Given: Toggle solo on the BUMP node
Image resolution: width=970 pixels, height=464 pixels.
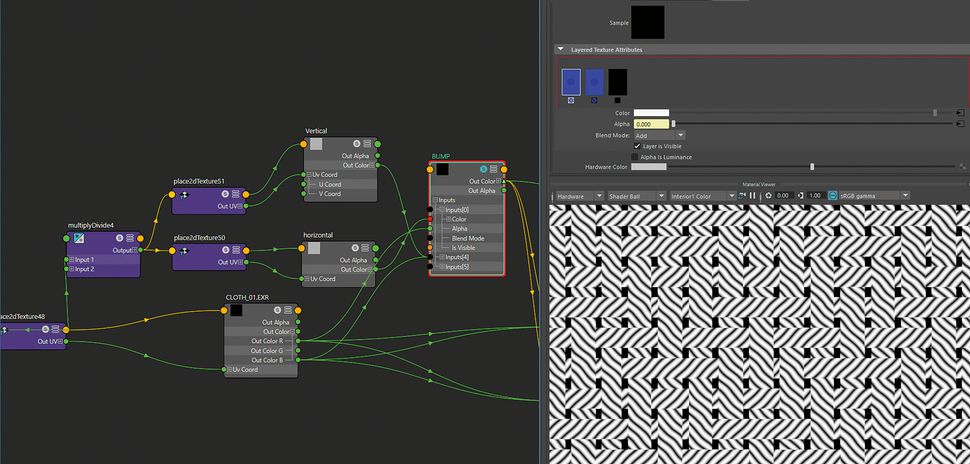Looking at the screenshot, I should tap(483, 169).
